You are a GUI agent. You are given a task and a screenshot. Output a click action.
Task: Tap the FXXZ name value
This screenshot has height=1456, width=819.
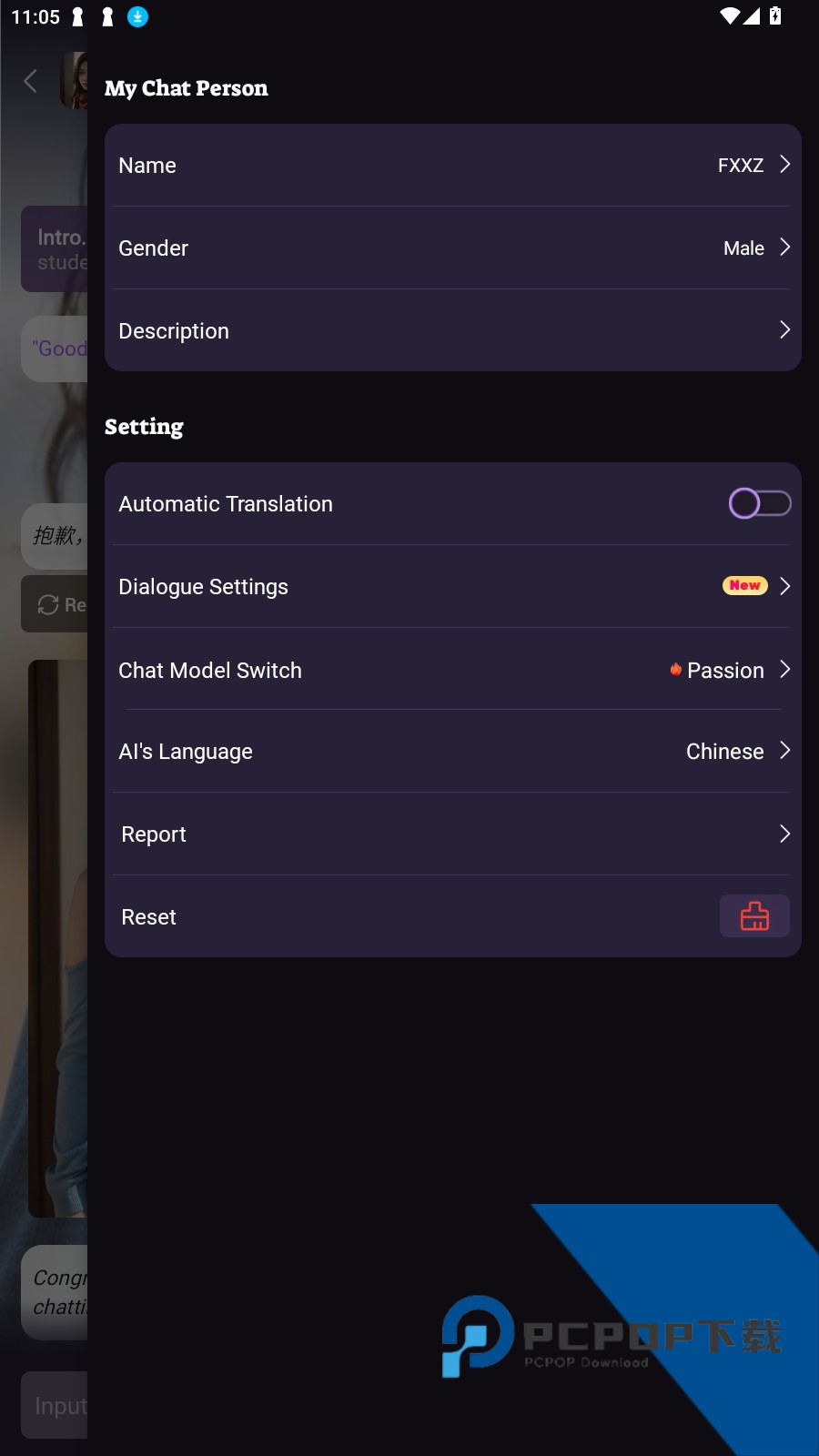point(740,166)
